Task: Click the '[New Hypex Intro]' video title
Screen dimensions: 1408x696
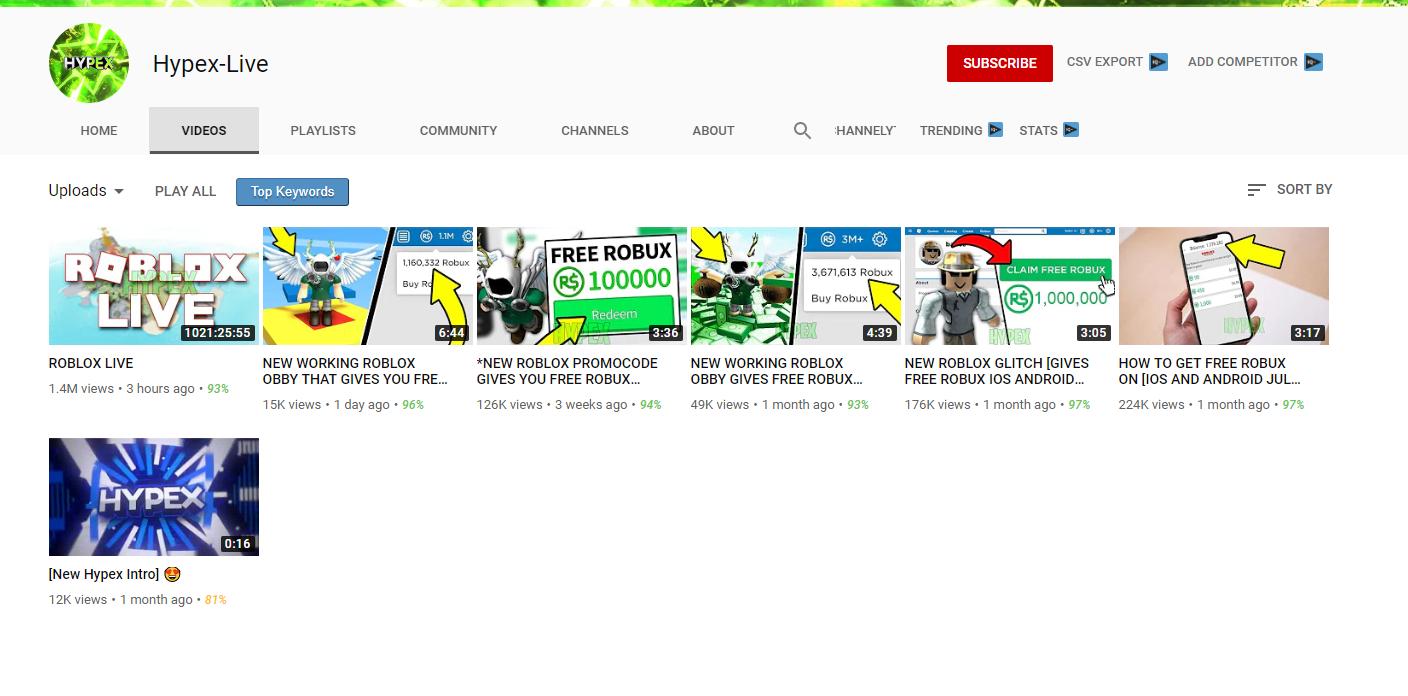Action: pos(115,574)
